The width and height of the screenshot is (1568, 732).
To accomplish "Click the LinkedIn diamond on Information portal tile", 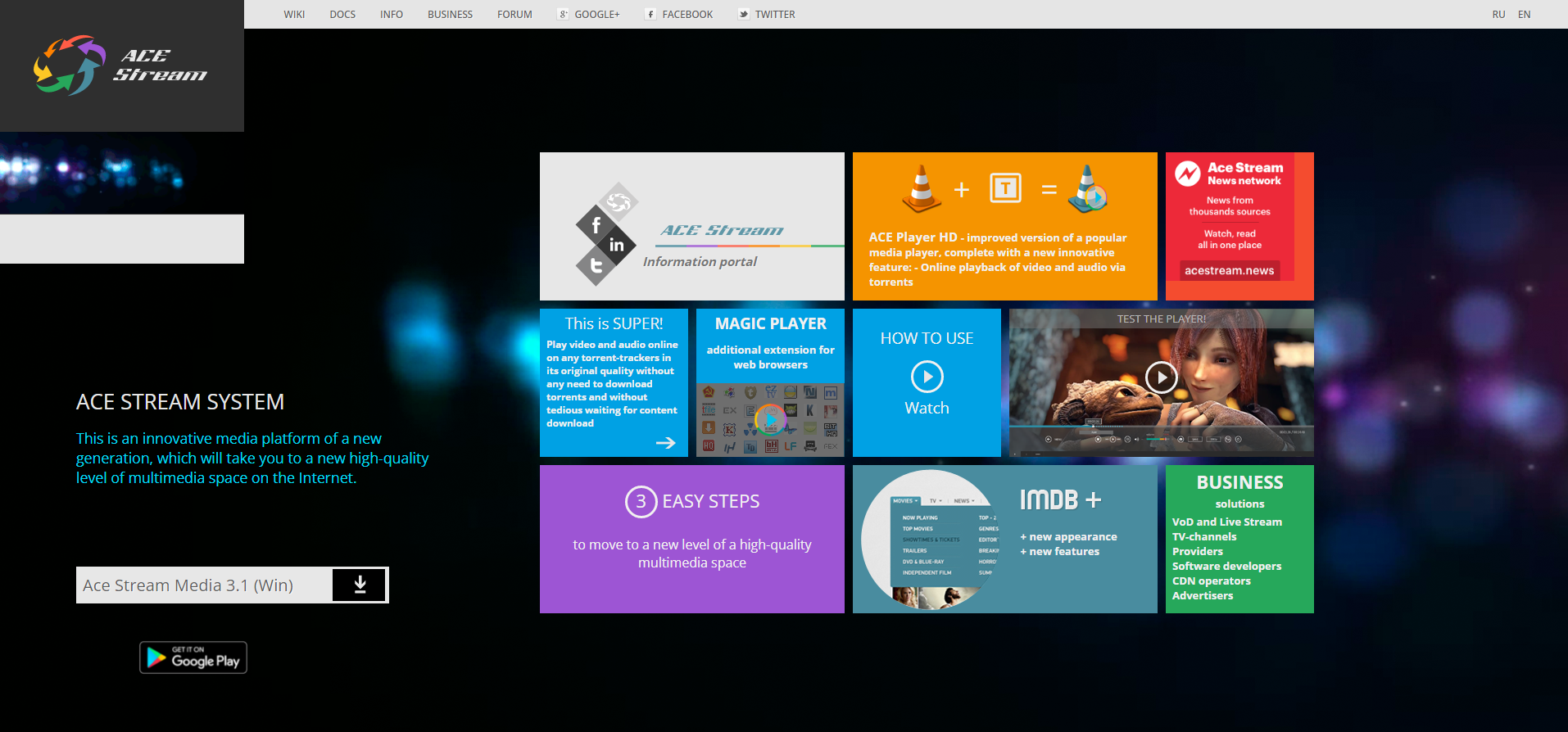I will [x=617, y=245].
